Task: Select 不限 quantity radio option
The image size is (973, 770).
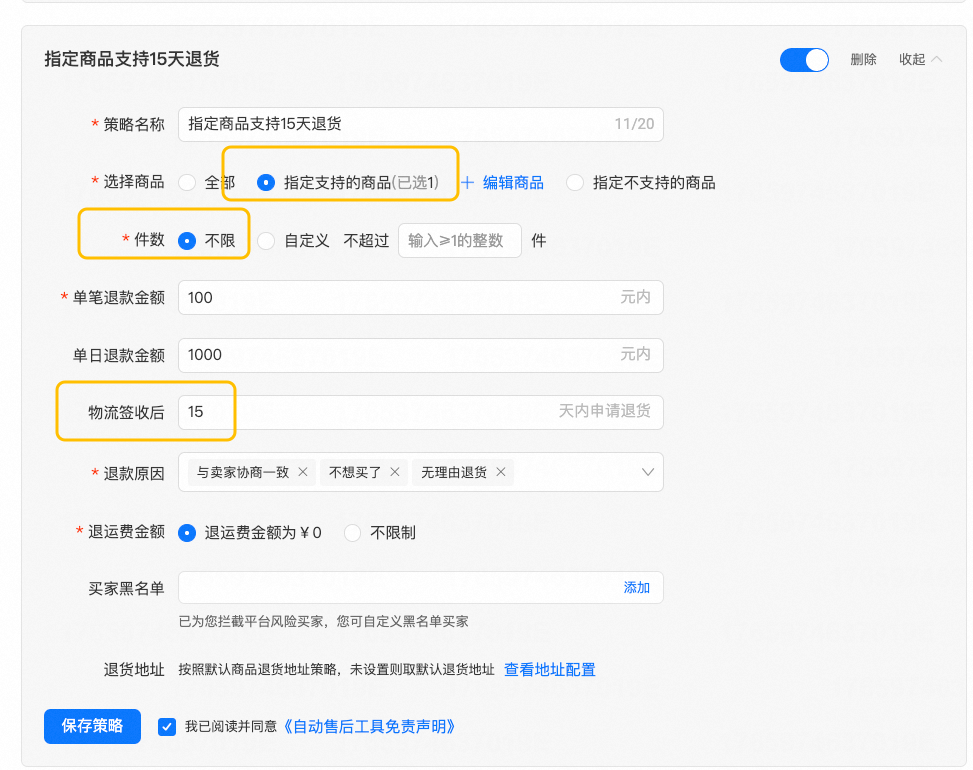Action: [187, 241]
